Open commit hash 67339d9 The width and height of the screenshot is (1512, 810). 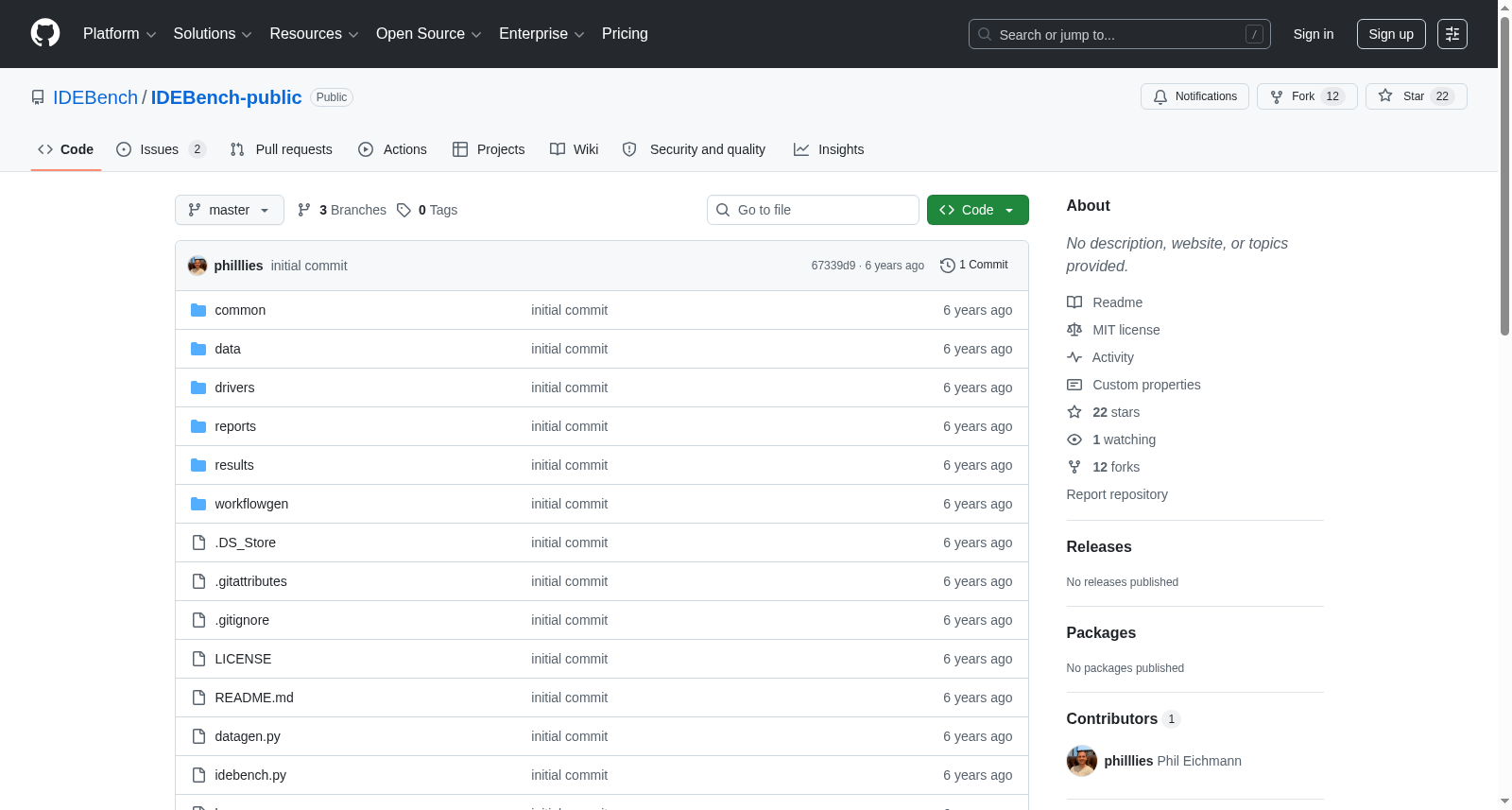pos(833,266)
